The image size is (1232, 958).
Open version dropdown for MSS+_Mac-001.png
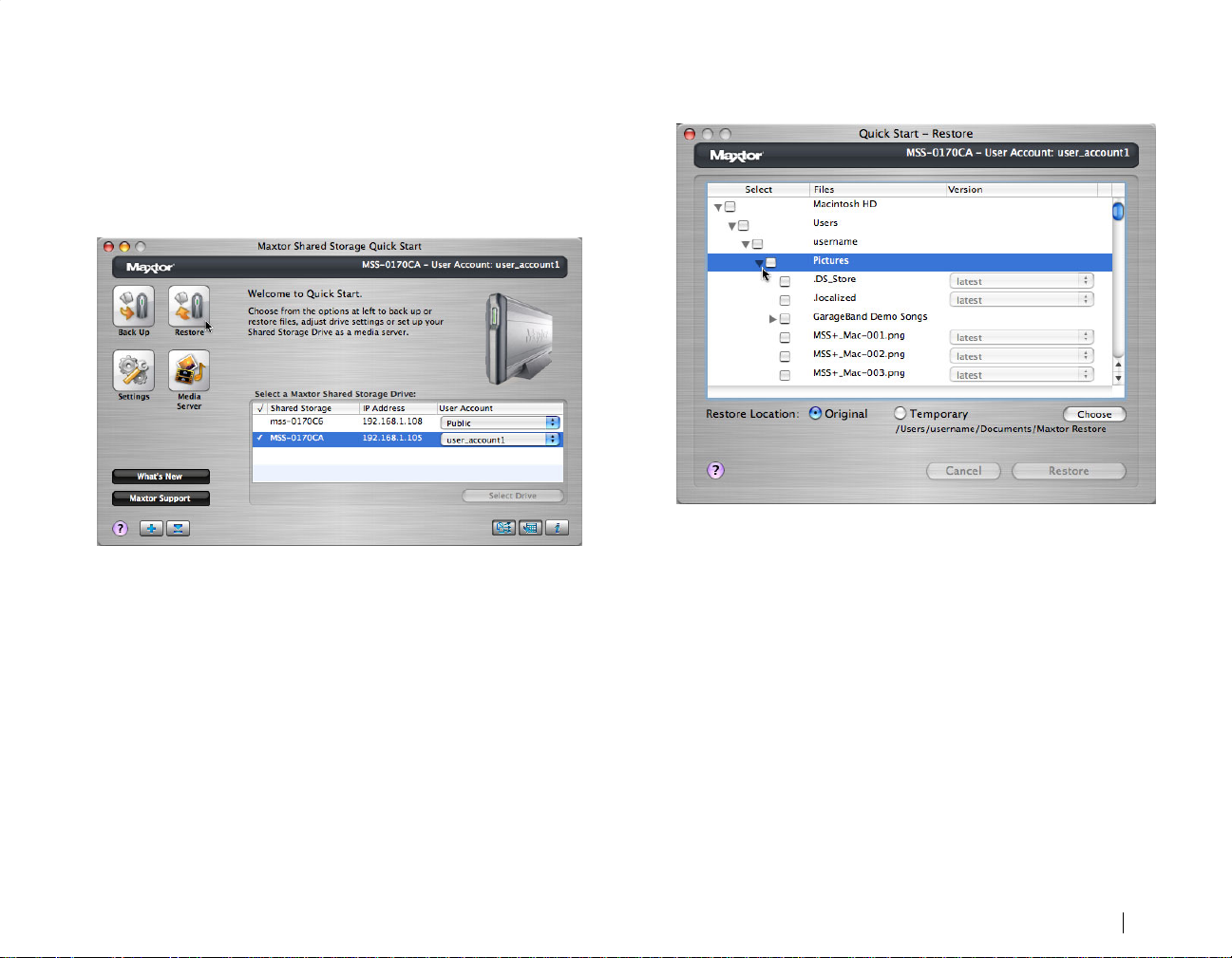click(x=1022, y=337)
